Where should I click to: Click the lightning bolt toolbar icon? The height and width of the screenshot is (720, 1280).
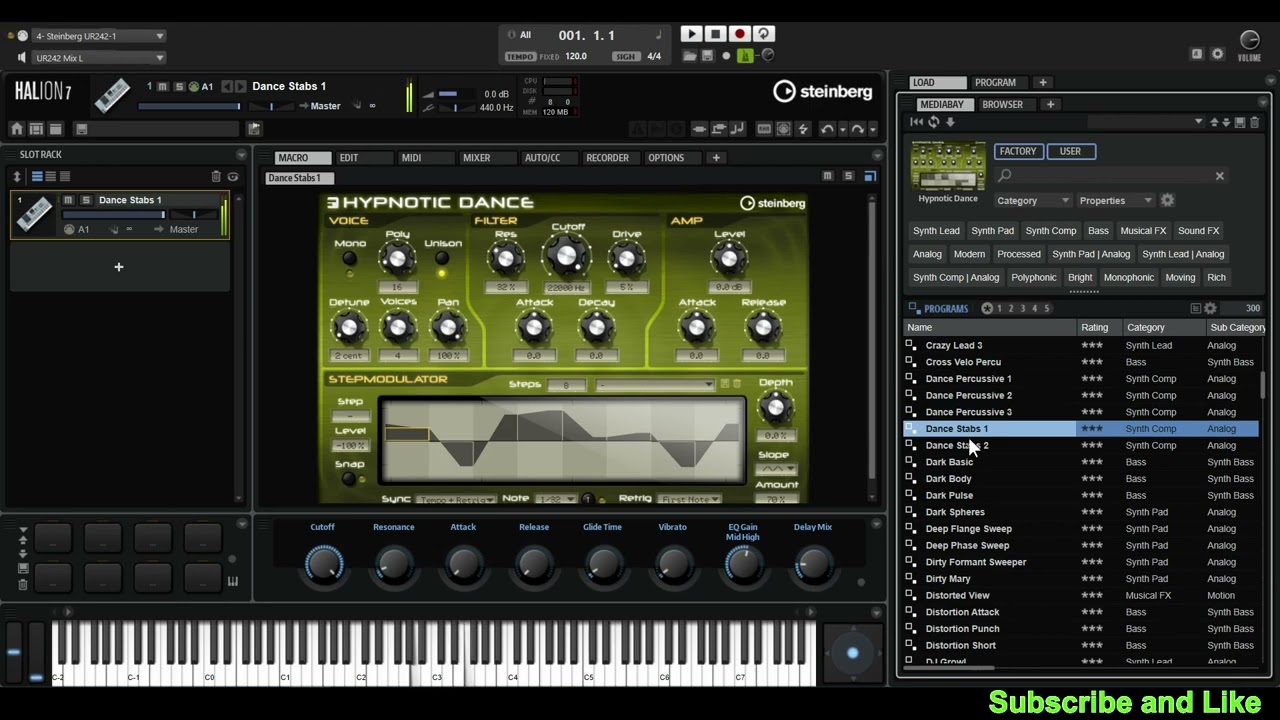pyautogui.click(x=803, y=129)
